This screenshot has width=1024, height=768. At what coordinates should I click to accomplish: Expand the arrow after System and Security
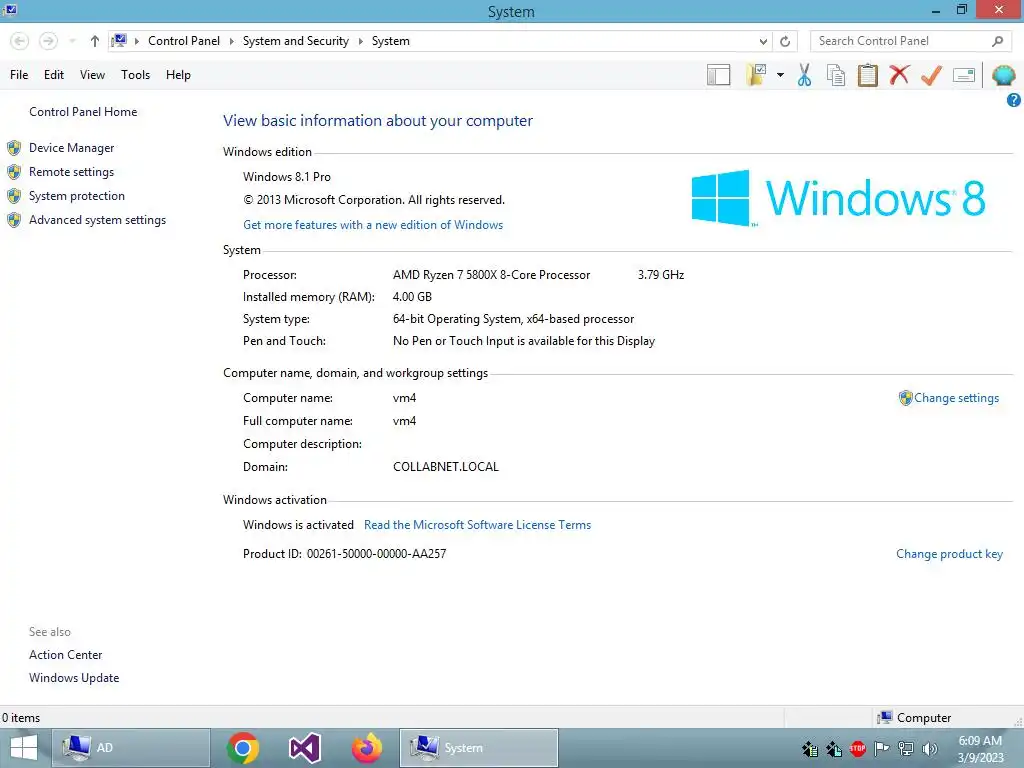[x=360, y=41]
